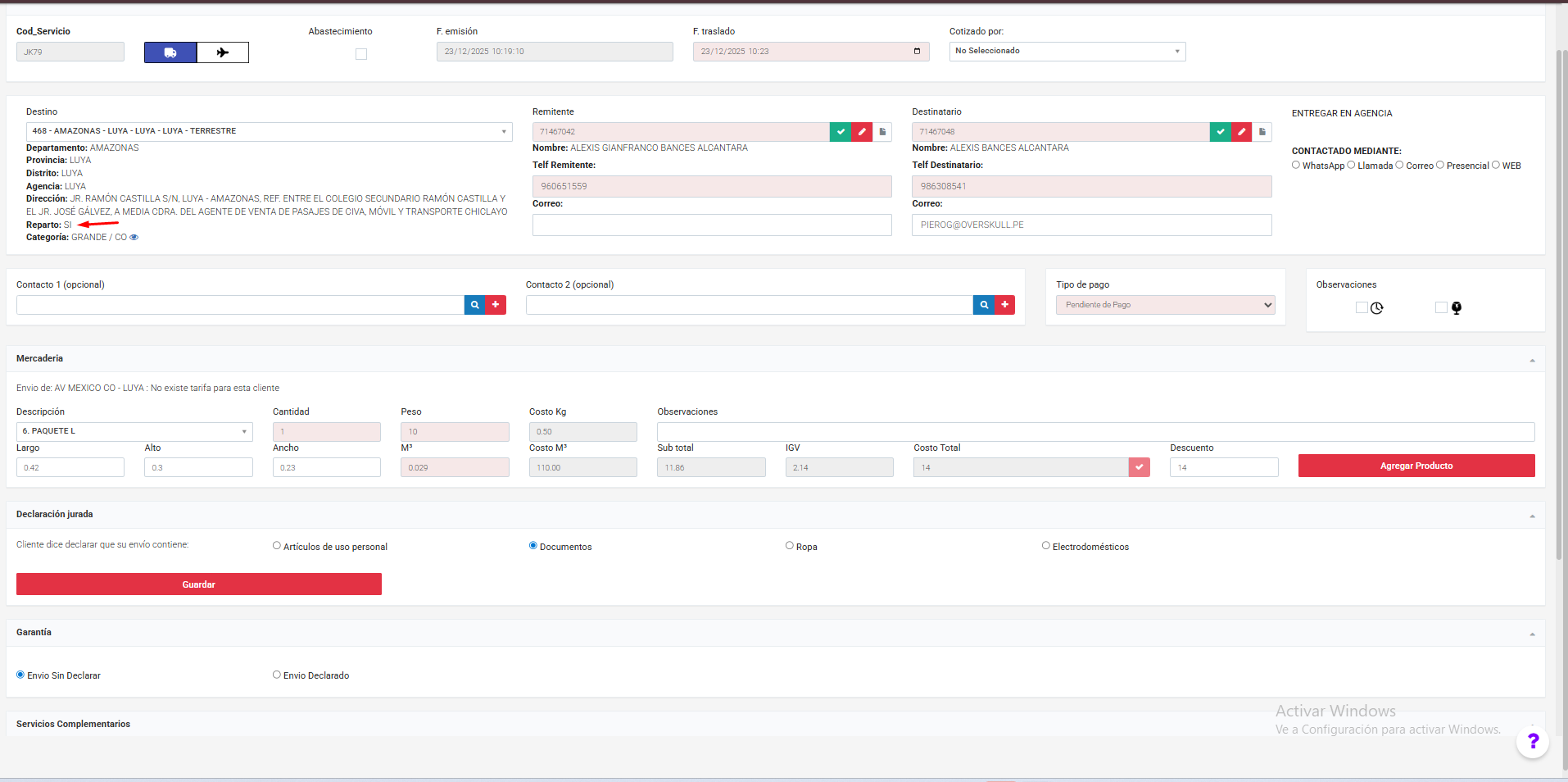Viewport: 1568px width, 782px height.
Task: Select Electrodomésticos declaration option
Action: point(1046,546)
